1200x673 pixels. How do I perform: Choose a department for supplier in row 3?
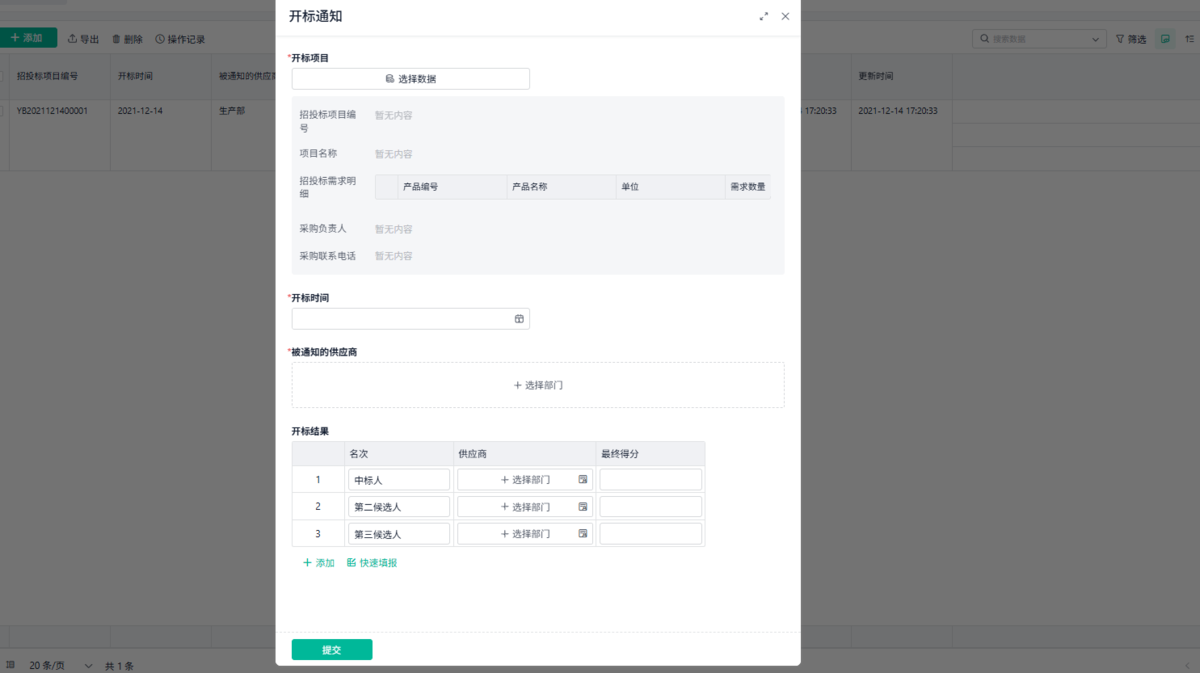[525, 534]
